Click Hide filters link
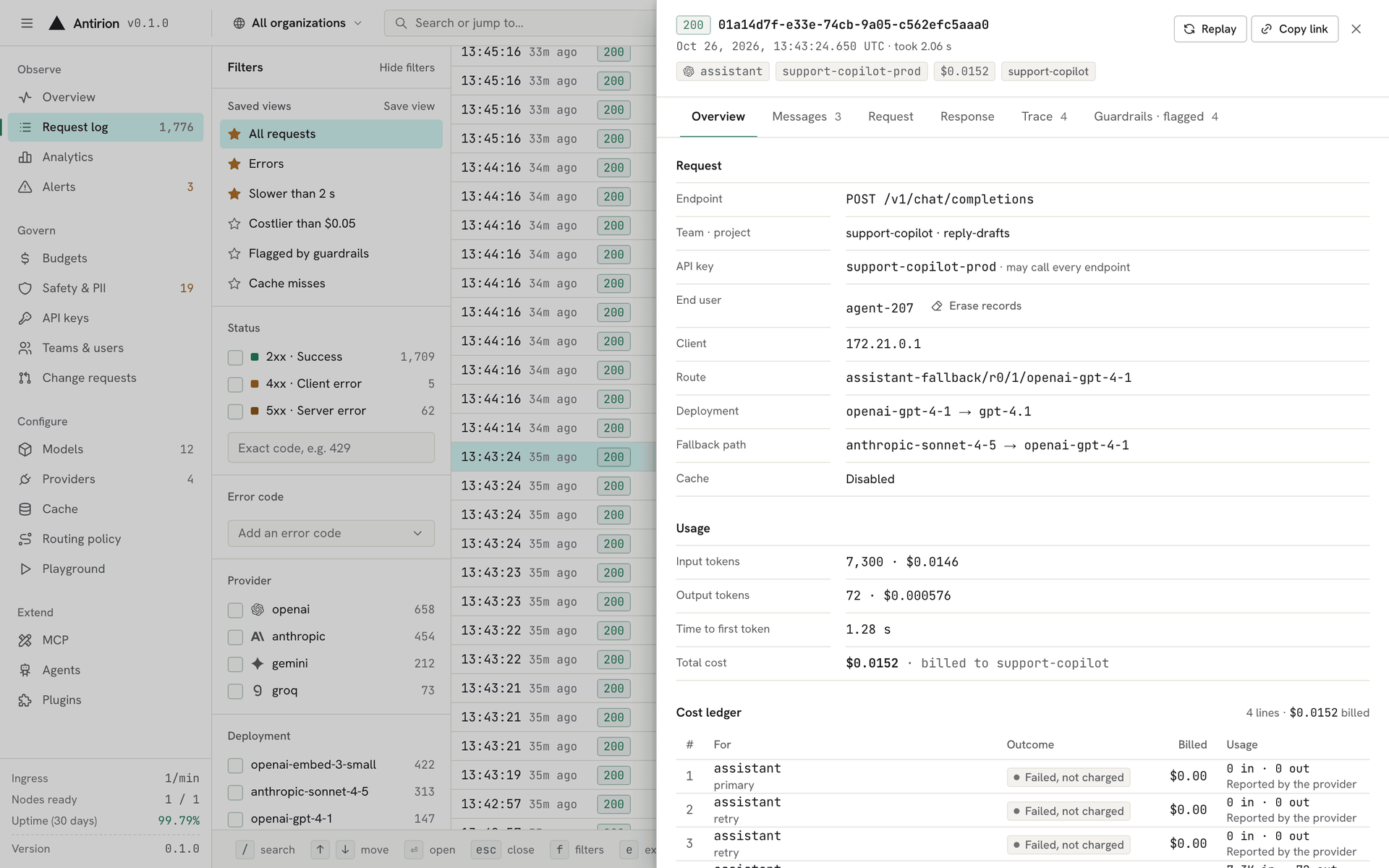Screen dimensions: 1389x868 [x=407, y=67]
